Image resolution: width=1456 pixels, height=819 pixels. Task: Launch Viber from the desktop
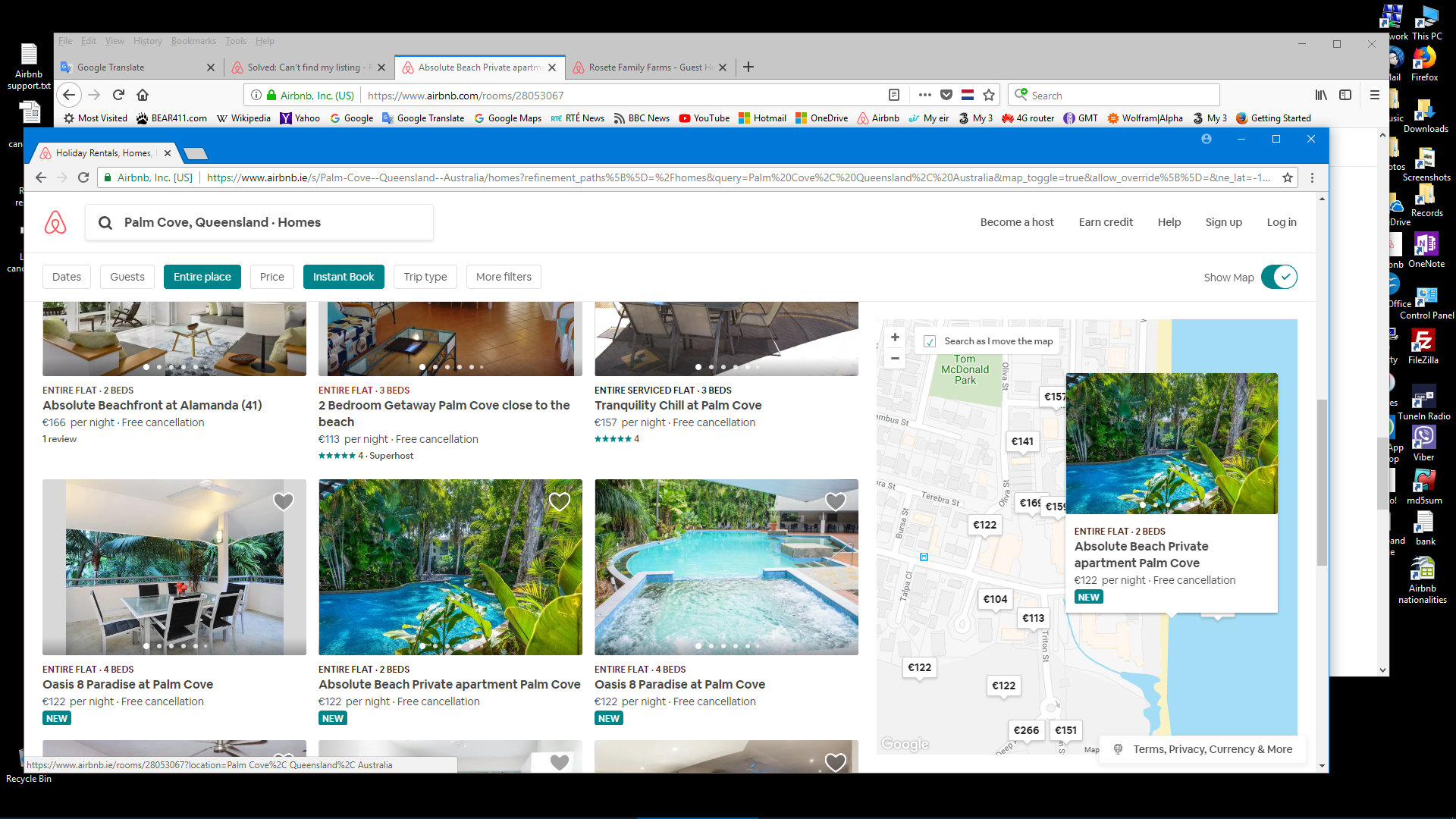pyautogui.click(x=1424, y=438)
